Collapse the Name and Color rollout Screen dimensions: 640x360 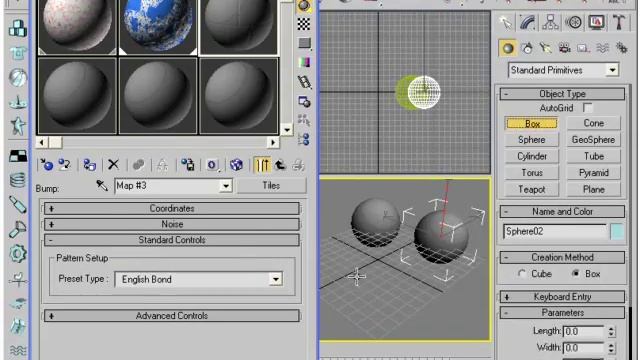point(562,211)
